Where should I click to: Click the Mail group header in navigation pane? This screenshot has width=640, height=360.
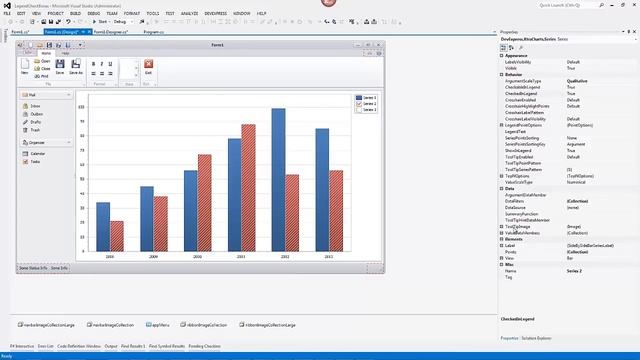pyautogui.click(x=46, y=95)
